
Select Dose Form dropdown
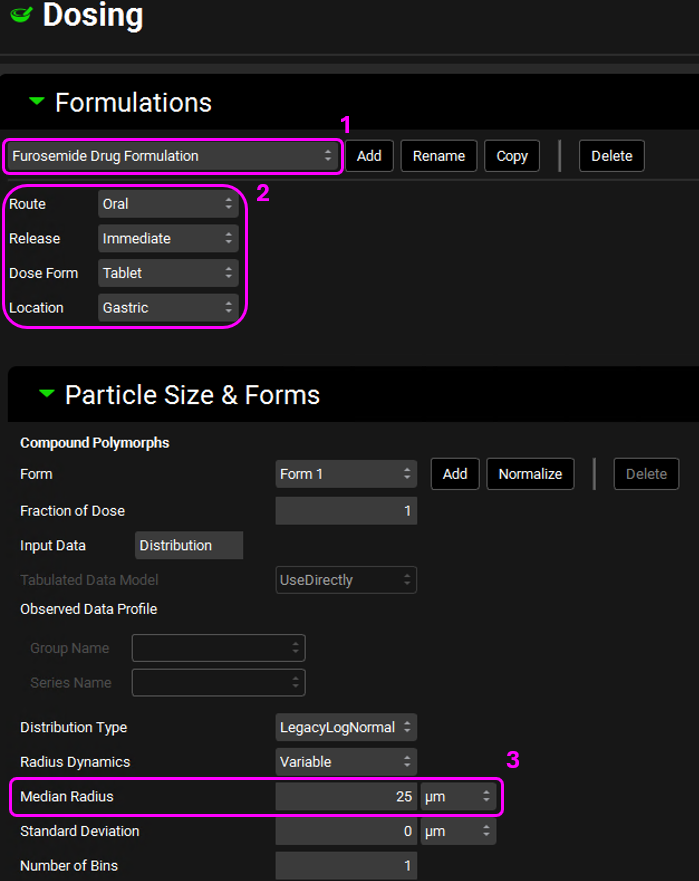click(x=167, y=273)
